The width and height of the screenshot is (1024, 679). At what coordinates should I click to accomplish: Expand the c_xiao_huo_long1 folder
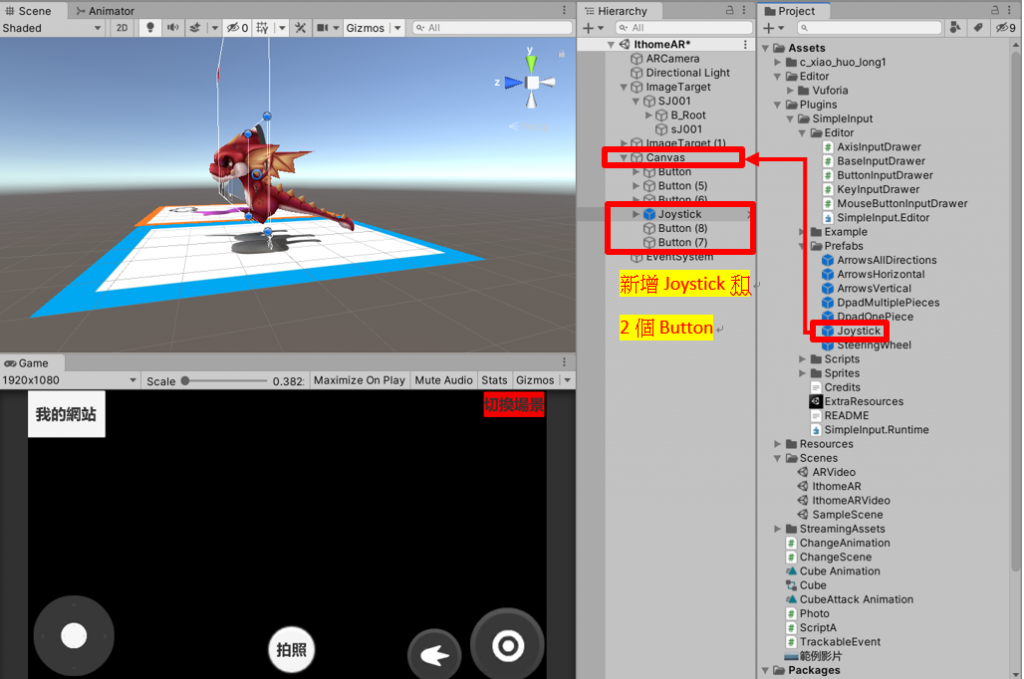click(777, 62)
